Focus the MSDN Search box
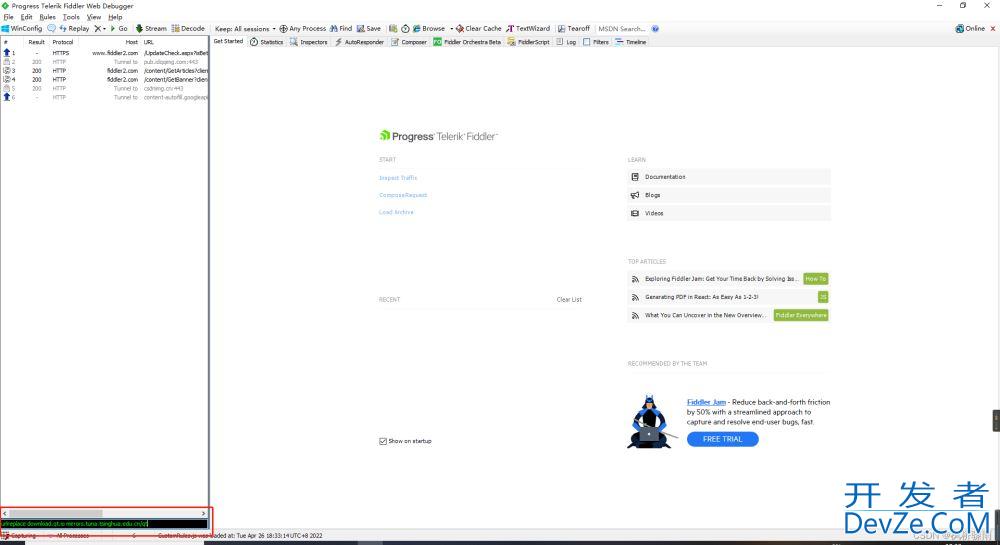Image resolution: width=1000 pixels, height=545 pixels. (622, 29)
